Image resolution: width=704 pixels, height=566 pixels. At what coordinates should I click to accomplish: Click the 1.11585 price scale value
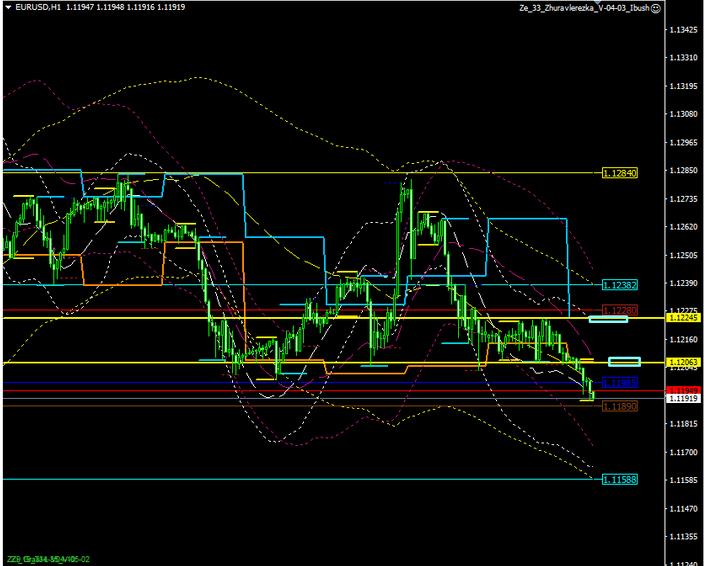tap(684, 480)
